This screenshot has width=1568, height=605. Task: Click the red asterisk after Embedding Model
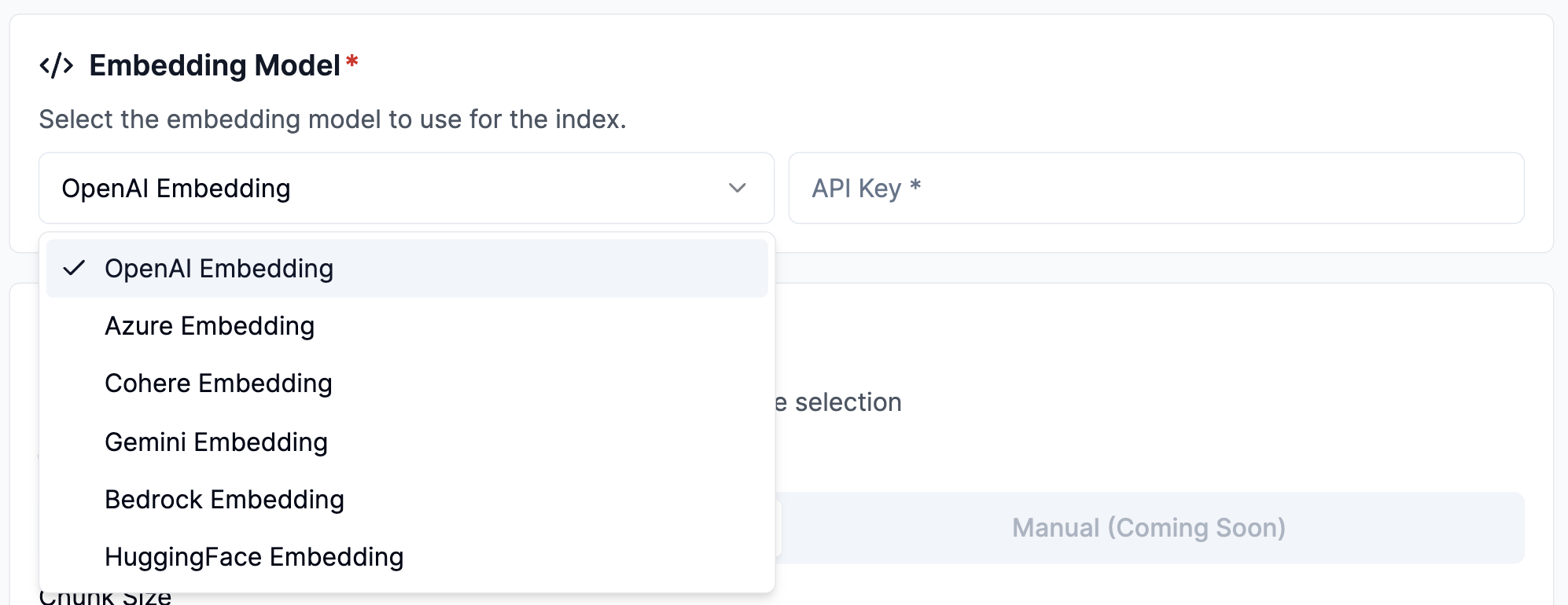pyautogui.click(x=352, y=63)
